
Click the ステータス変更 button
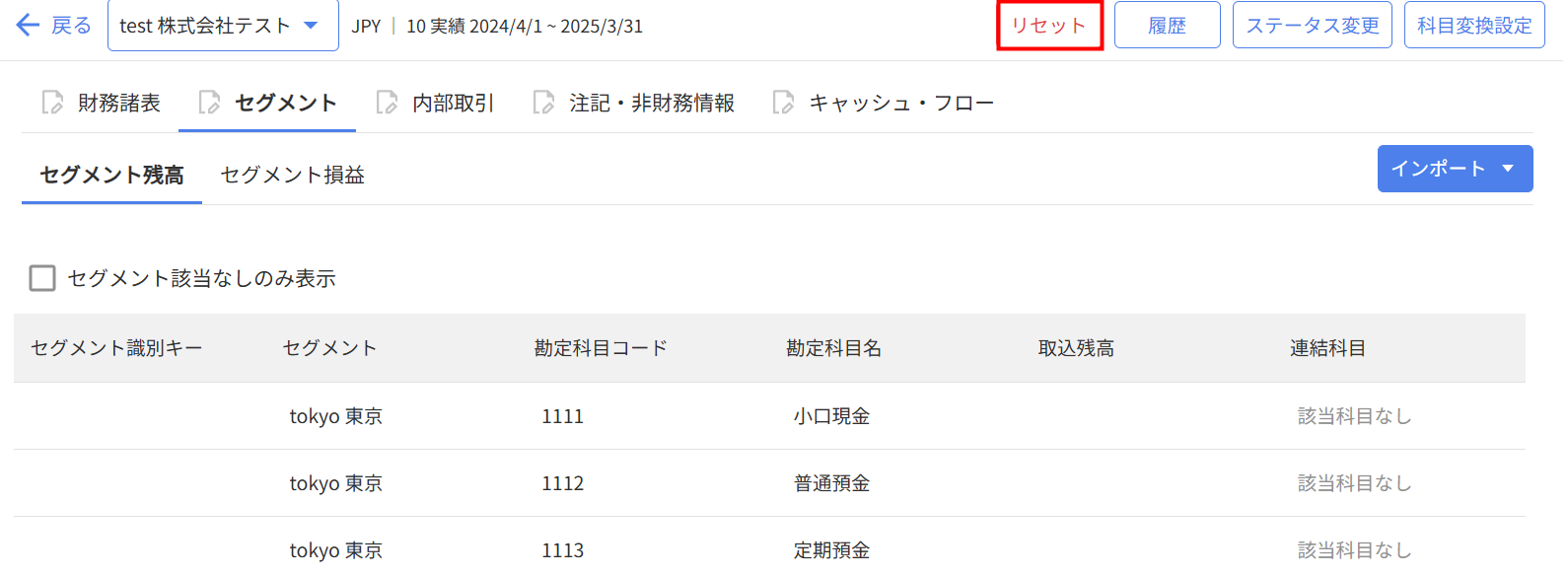1312,26
